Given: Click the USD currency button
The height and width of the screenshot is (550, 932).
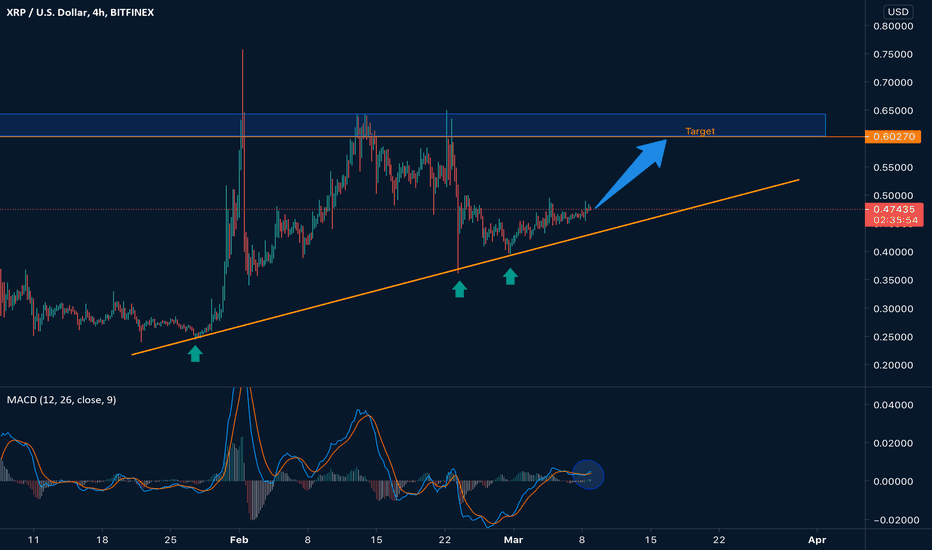Looking at the screenshot, I should (x=898, y=12).
